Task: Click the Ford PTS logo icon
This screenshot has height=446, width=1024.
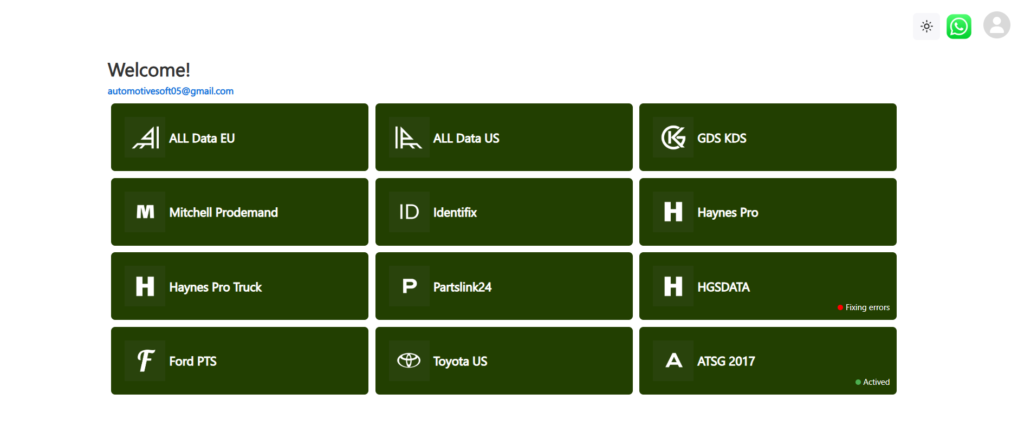Action: tap(145, 361)
